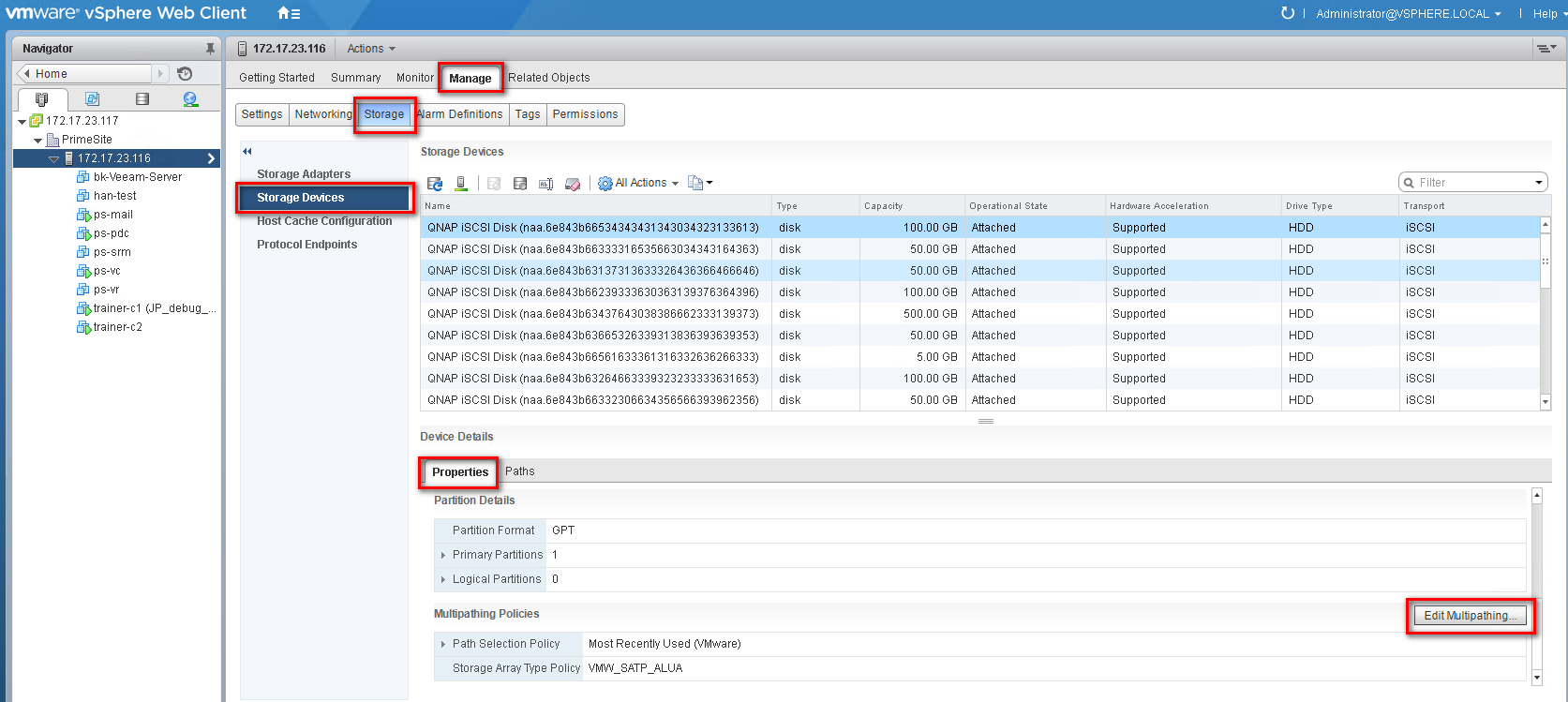Expand Logical Partitions details
Image resolution: width=1568 pixels, height=702 pixels.
coord(442,580)
